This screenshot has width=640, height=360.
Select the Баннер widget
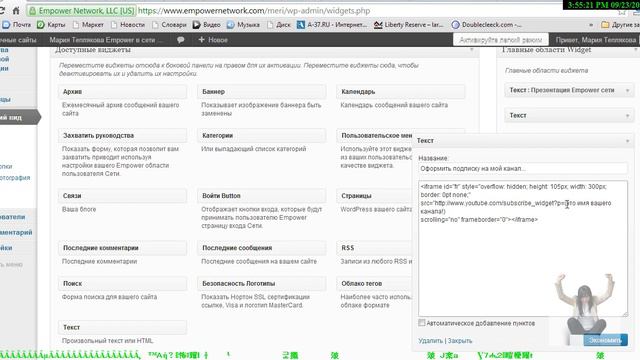(x=262, y=92)
